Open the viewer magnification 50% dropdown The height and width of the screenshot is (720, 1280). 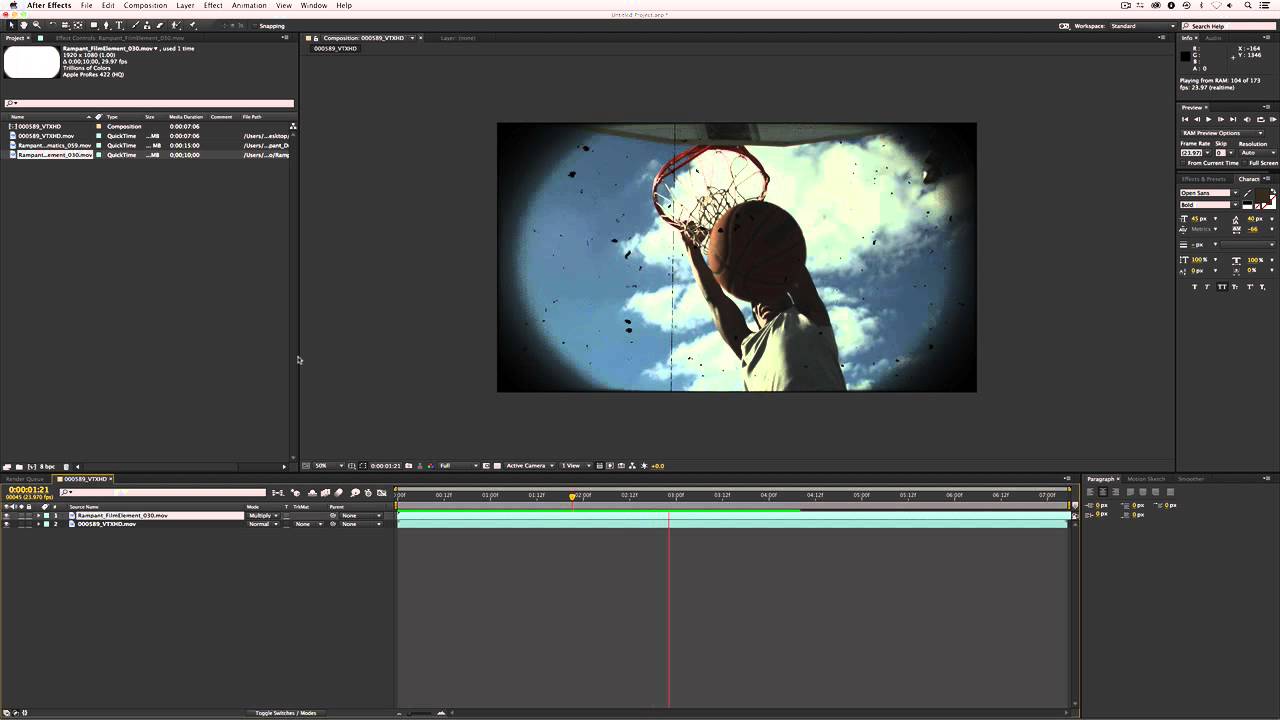click(x=329, y=466)
